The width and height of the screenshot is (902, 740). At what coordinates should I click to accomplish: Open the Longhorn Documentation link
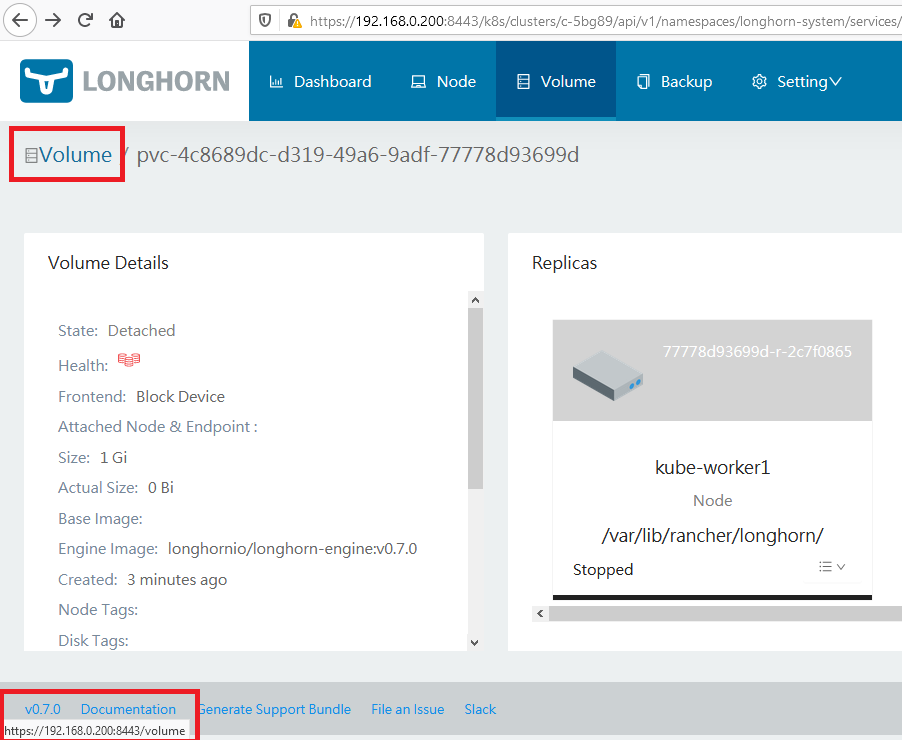pyautogui.click(x=128, y=709)
